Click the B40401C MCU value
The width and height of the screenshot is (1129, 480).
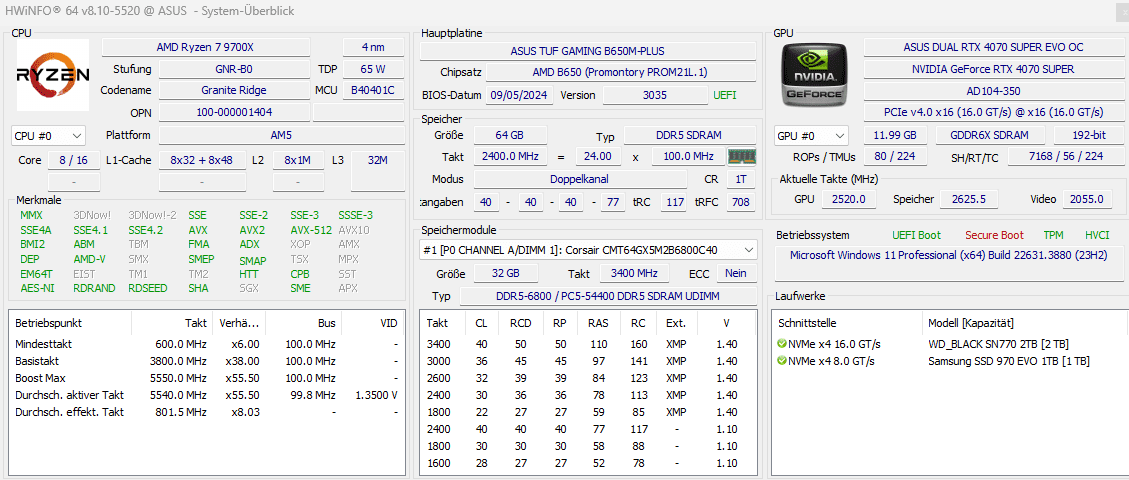[x=373, y=91]
